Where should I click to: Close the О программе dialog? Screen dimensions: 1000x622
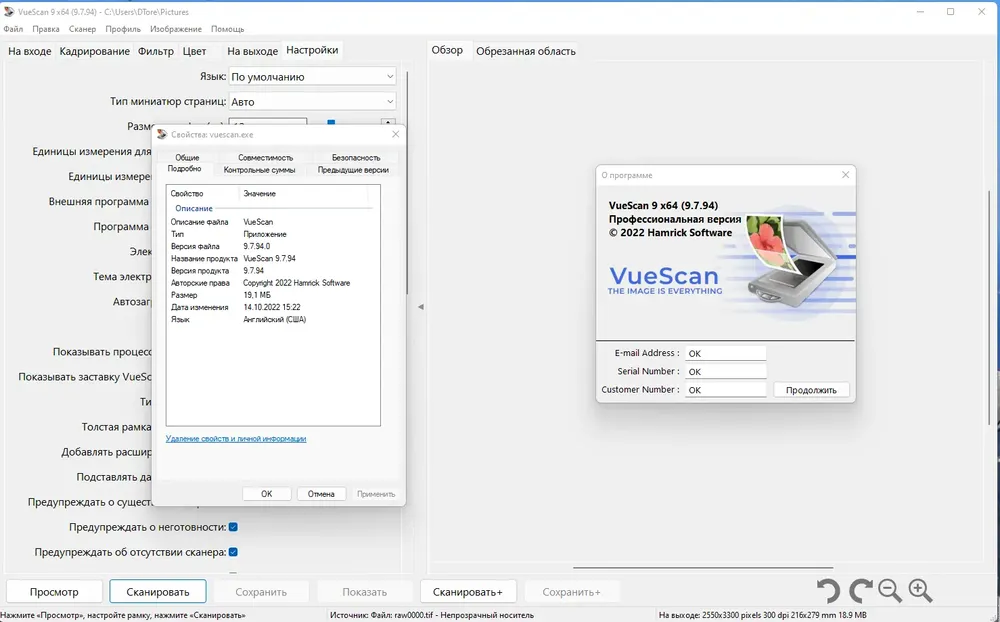pos(846,175)
